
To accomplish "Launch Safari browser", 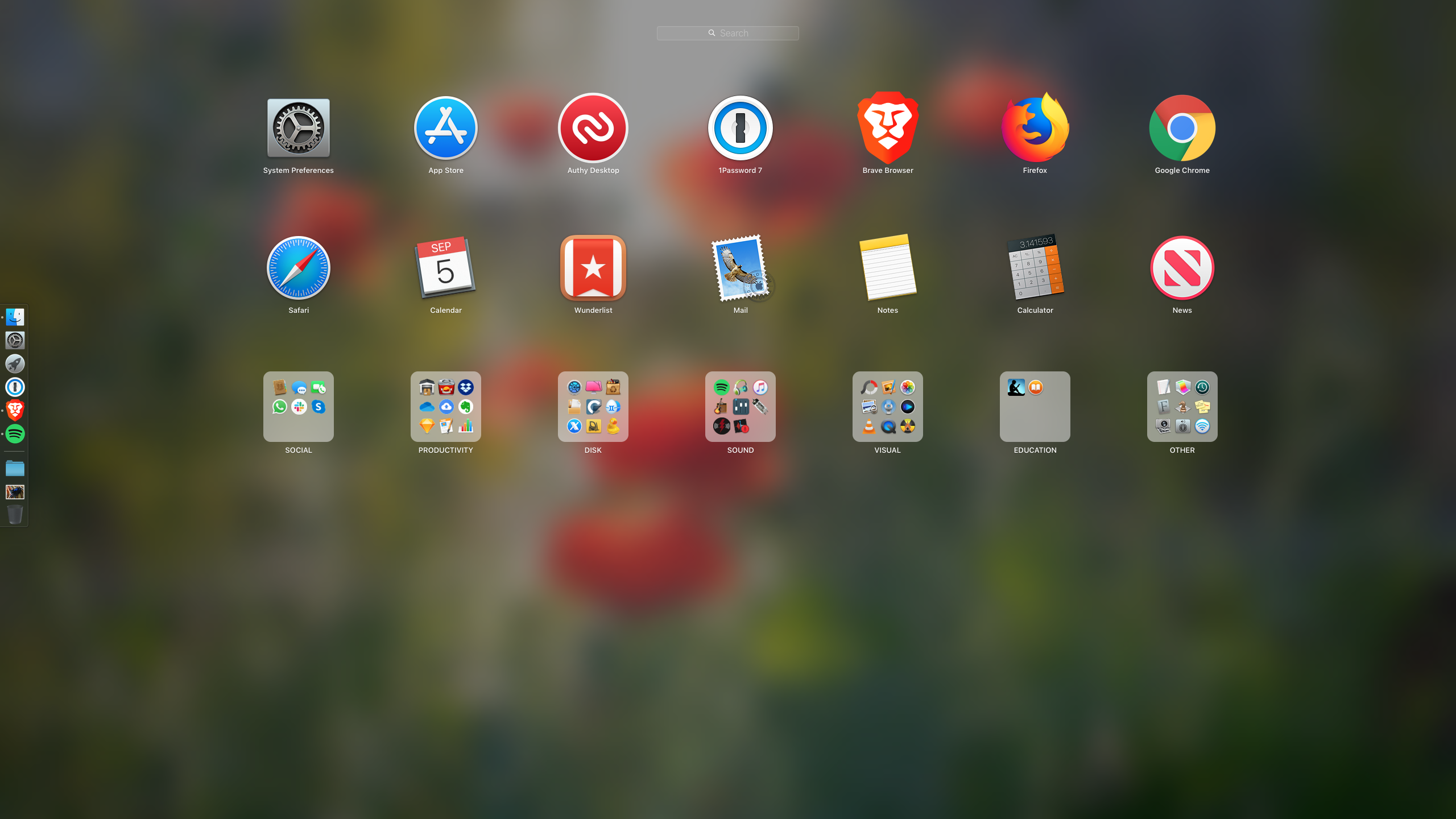I will tap(298, 268).
